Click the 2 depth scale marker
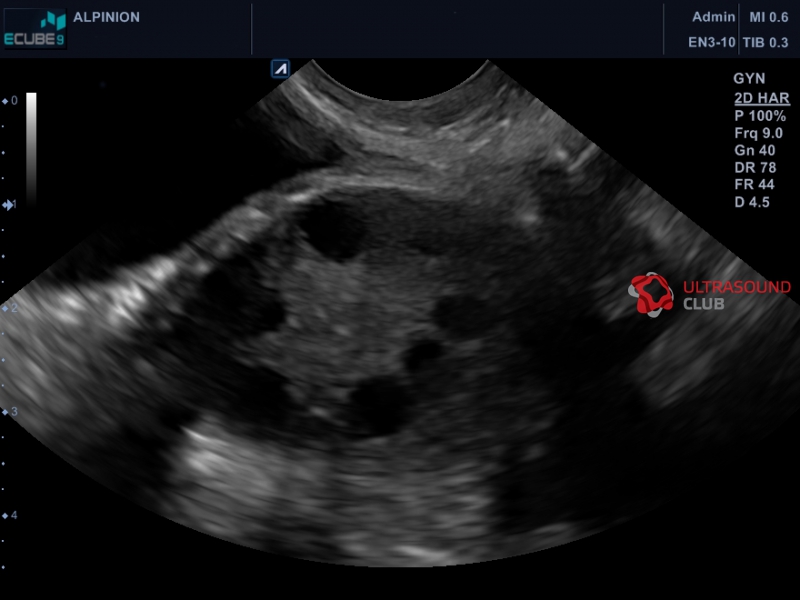 point(10,308)
